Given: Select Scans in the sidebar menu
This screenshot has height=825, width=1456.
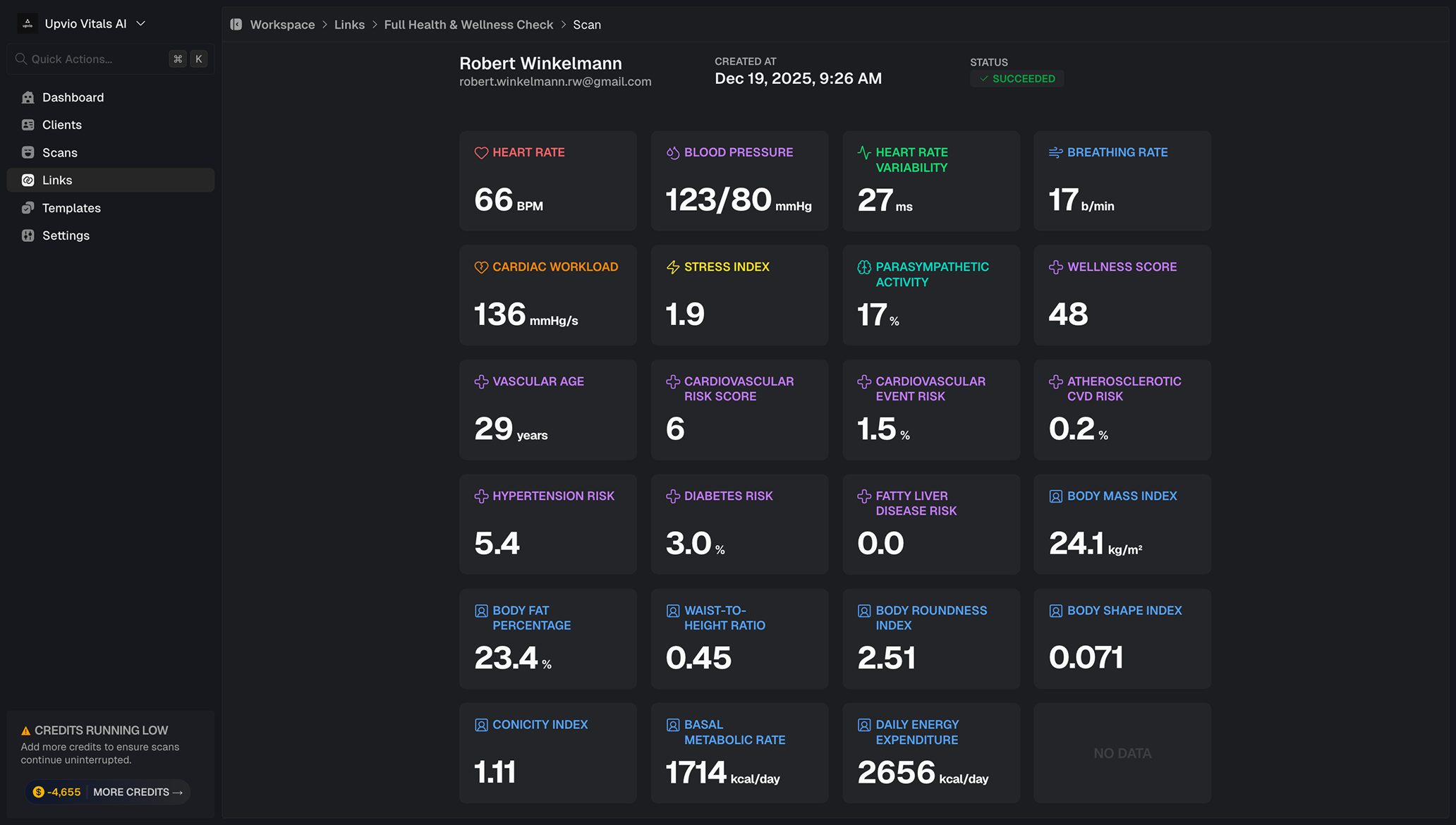Looking at the screenshot, I should tap(59, 152).
